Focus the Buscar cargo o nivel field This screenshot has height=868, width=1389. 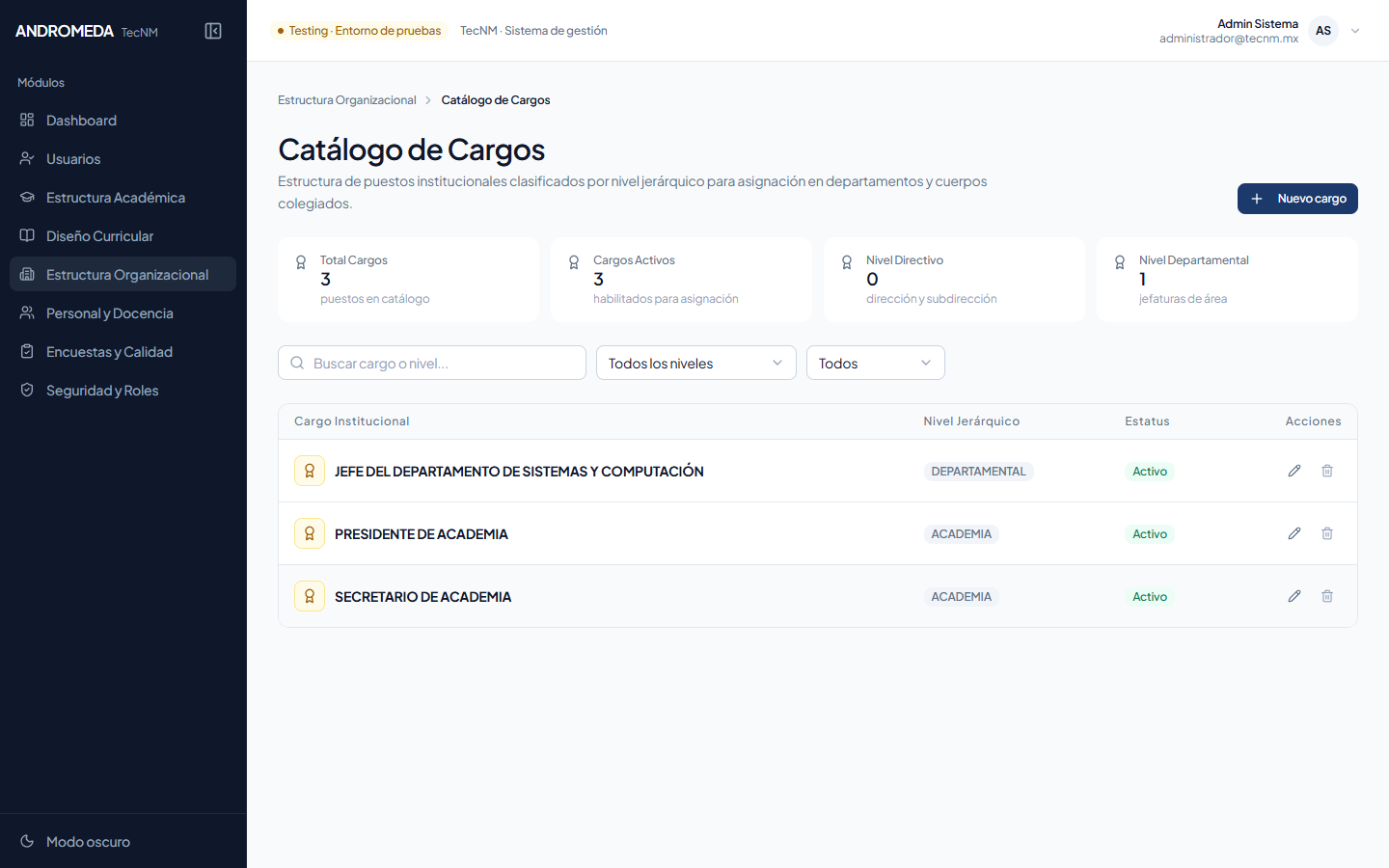432,363
